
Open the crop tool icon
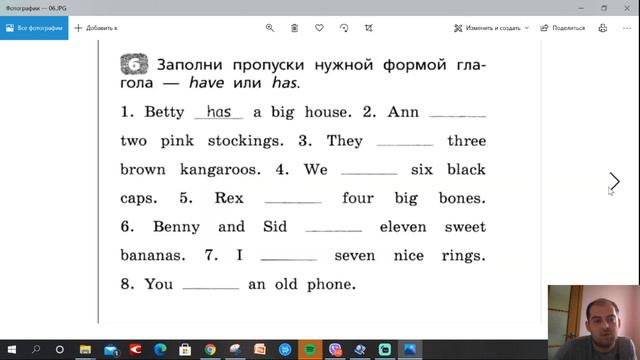pos(369,28)
